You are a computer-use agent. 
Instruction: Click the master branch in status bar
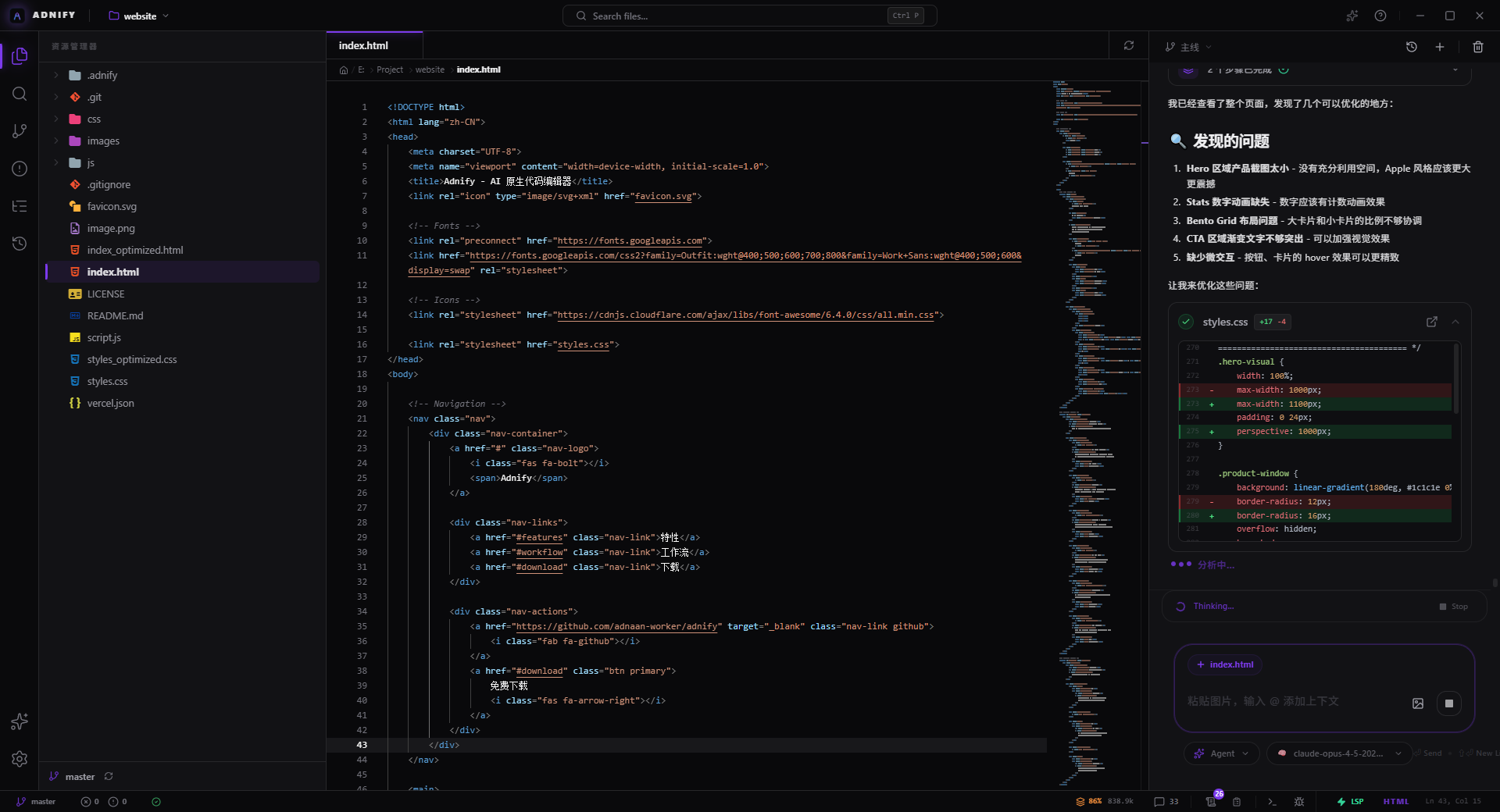36,802
